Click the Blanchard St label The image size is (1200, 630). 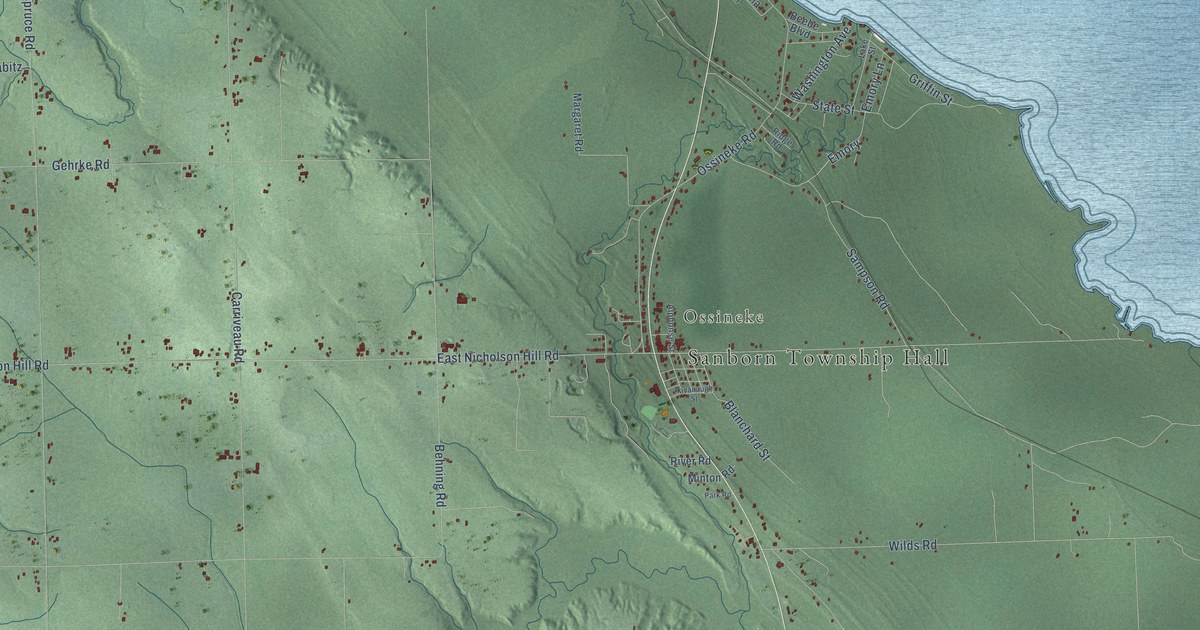coord(747,431)
